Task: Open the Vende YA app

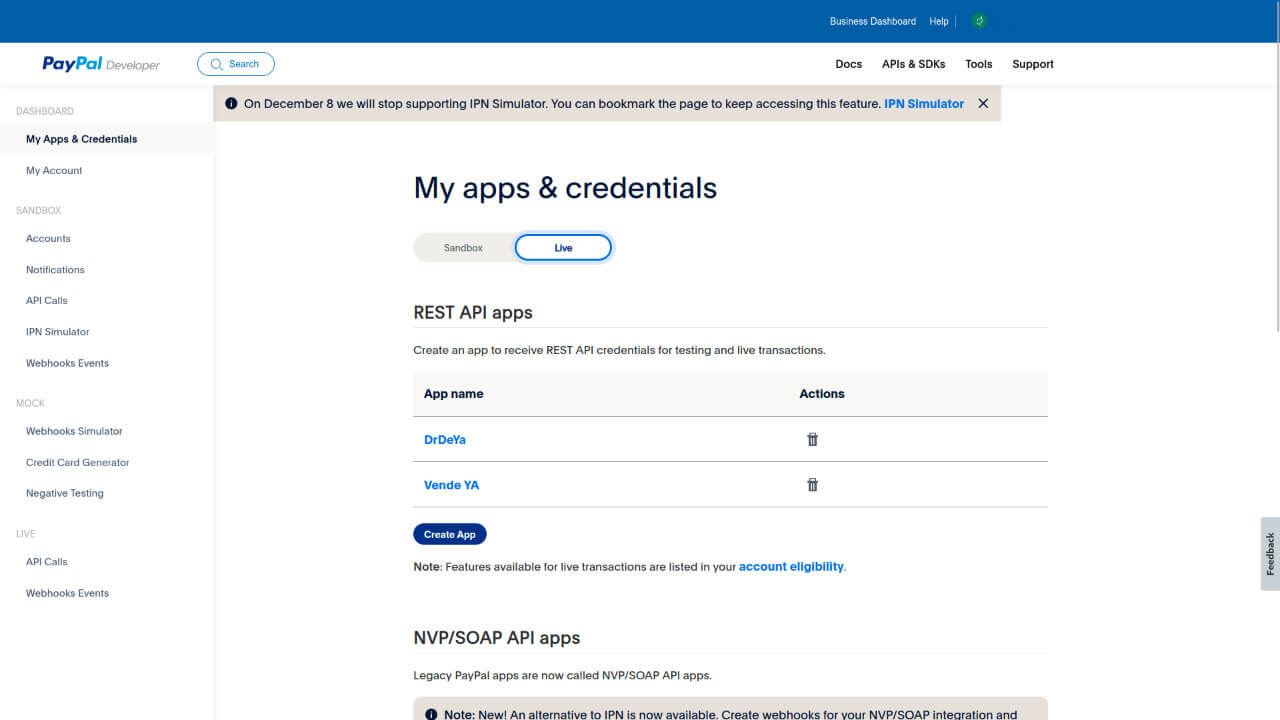Action: pyautogui.click(x=451, y=485)
